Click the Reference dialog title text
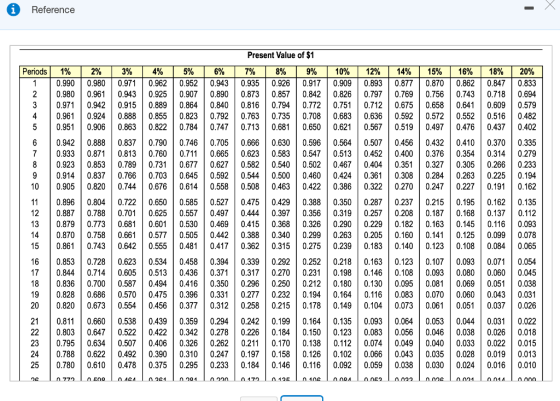The image size is (560, 401). (x=53, y=10)
